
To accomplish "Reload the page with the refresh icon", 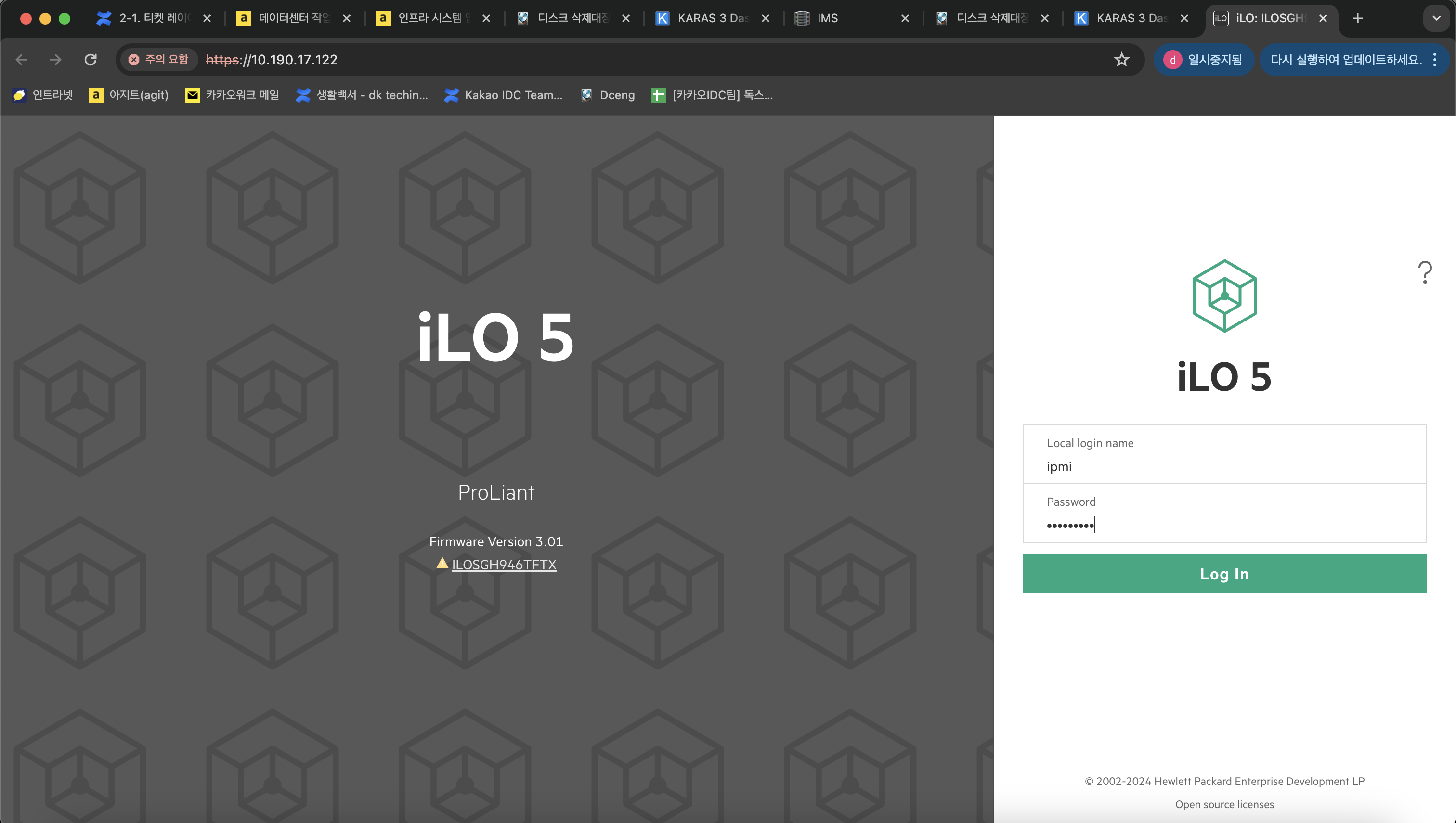I will pyautogui.click(x=91, y=59).
